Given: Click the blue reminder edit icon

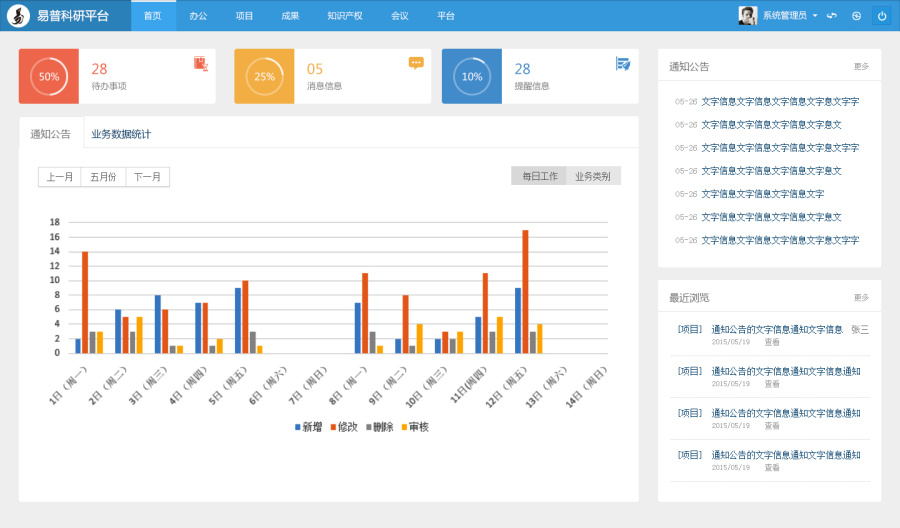Looking at the screenshot, I should 623,64.
